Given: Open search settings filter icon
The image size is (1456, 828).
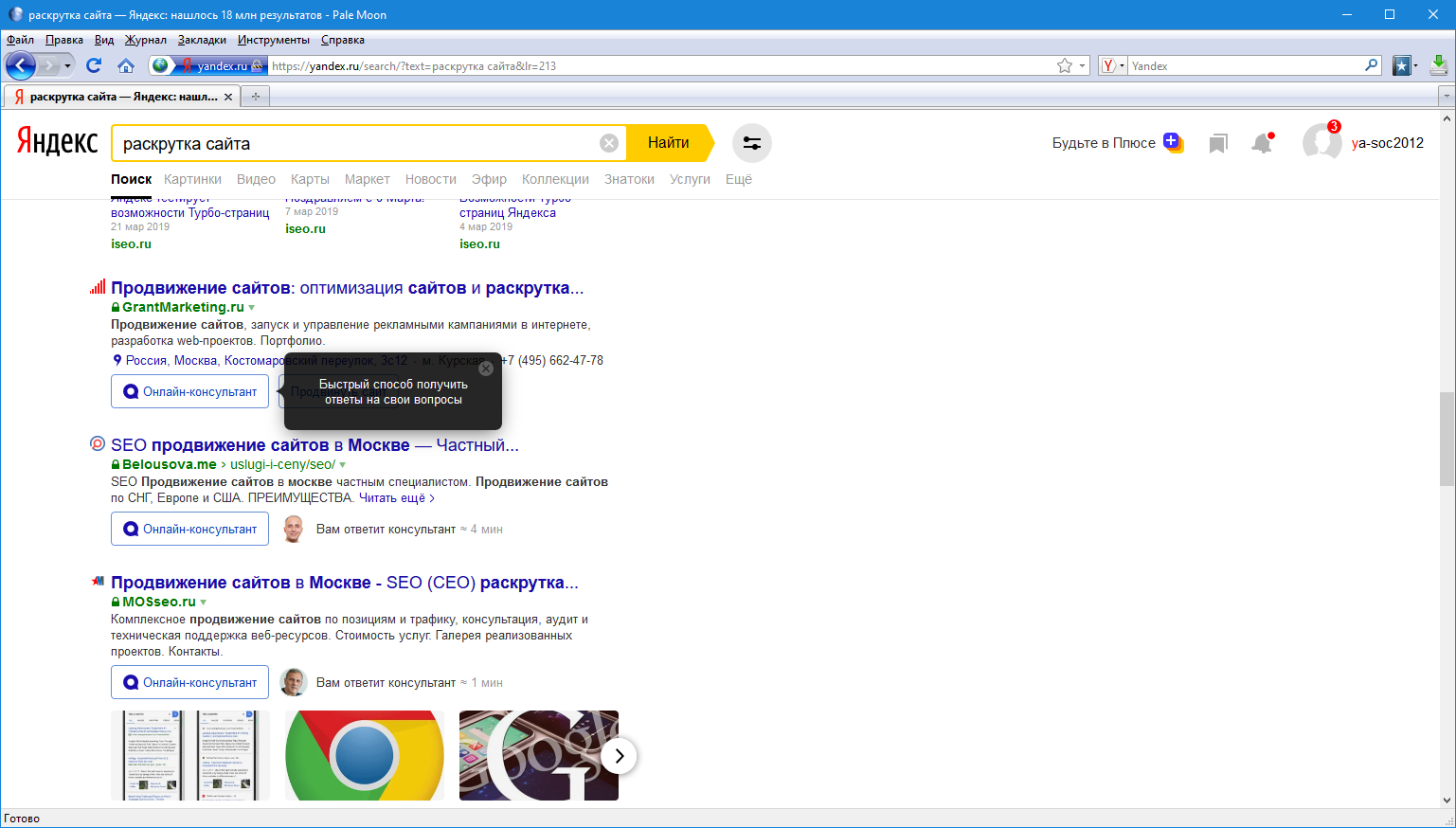Looking at the screenshot, I should point(752,143).
